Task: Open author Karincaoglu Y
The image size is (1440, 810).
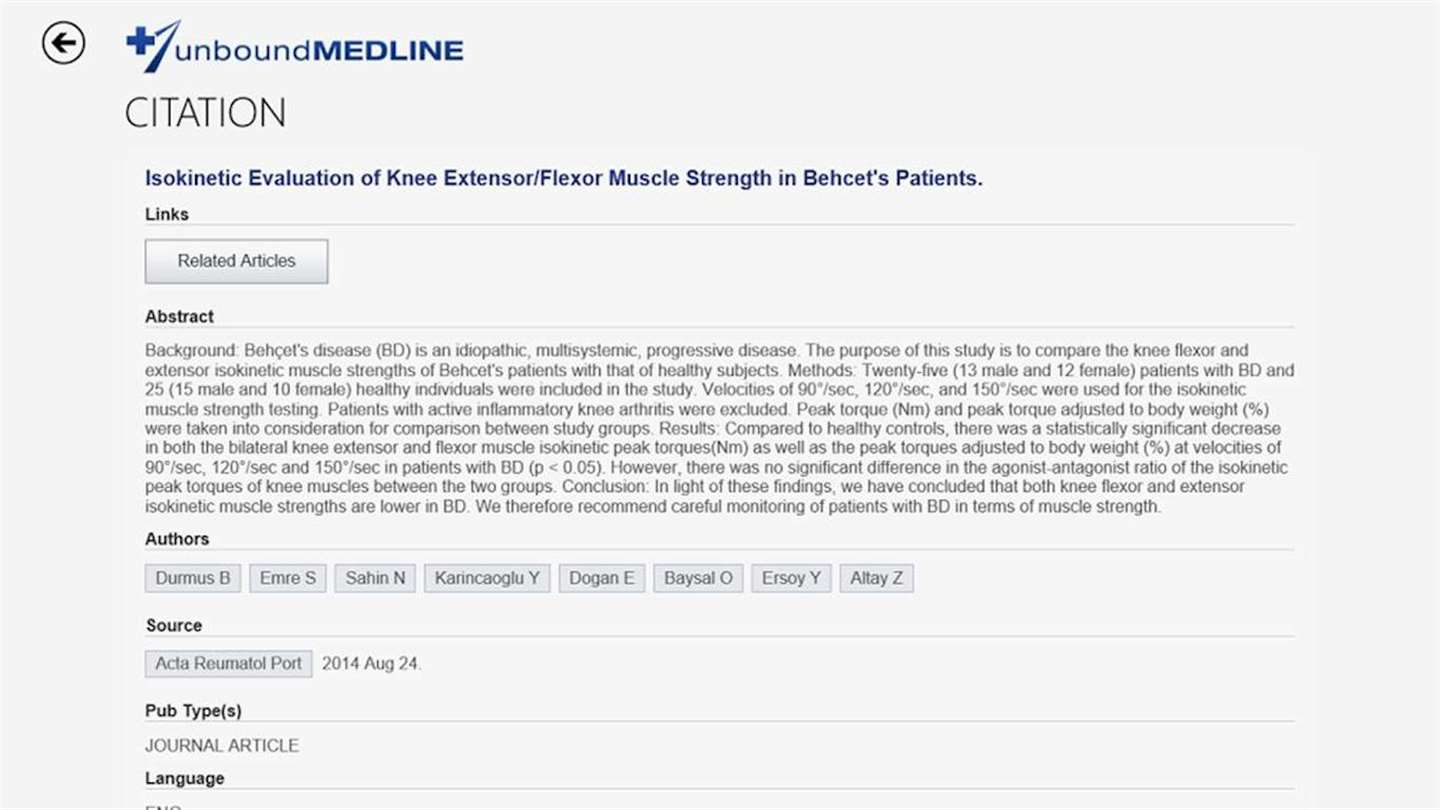Action: pos(487,578)
